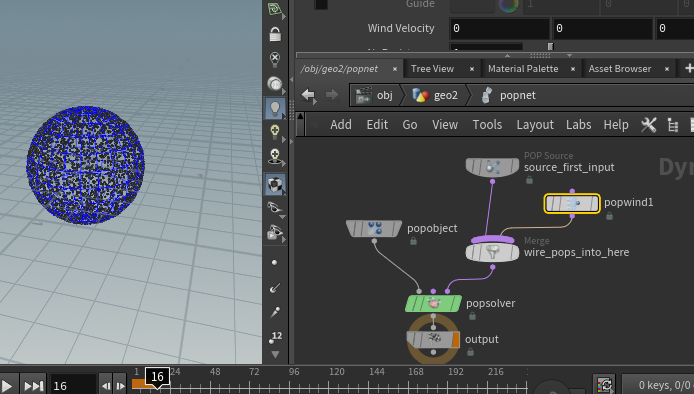Image resolution: width=694 pixels, height=394 pixels.
Task: Step back one frame
Action: [x=106, y=386]
